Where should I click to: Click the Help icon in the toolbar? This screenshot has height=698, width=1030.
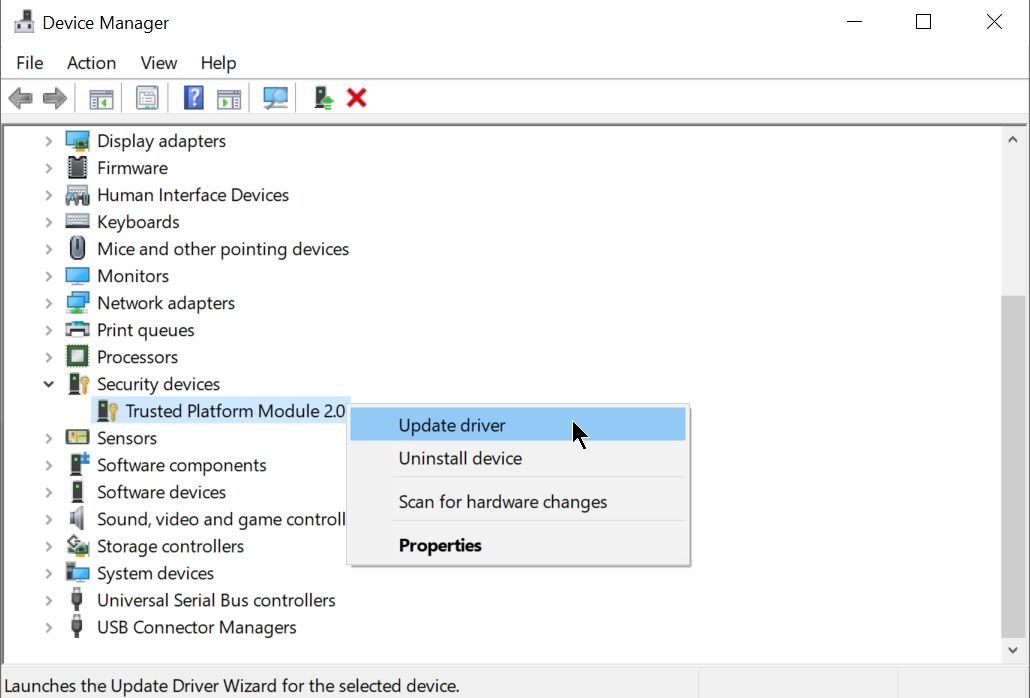point(190,97)
